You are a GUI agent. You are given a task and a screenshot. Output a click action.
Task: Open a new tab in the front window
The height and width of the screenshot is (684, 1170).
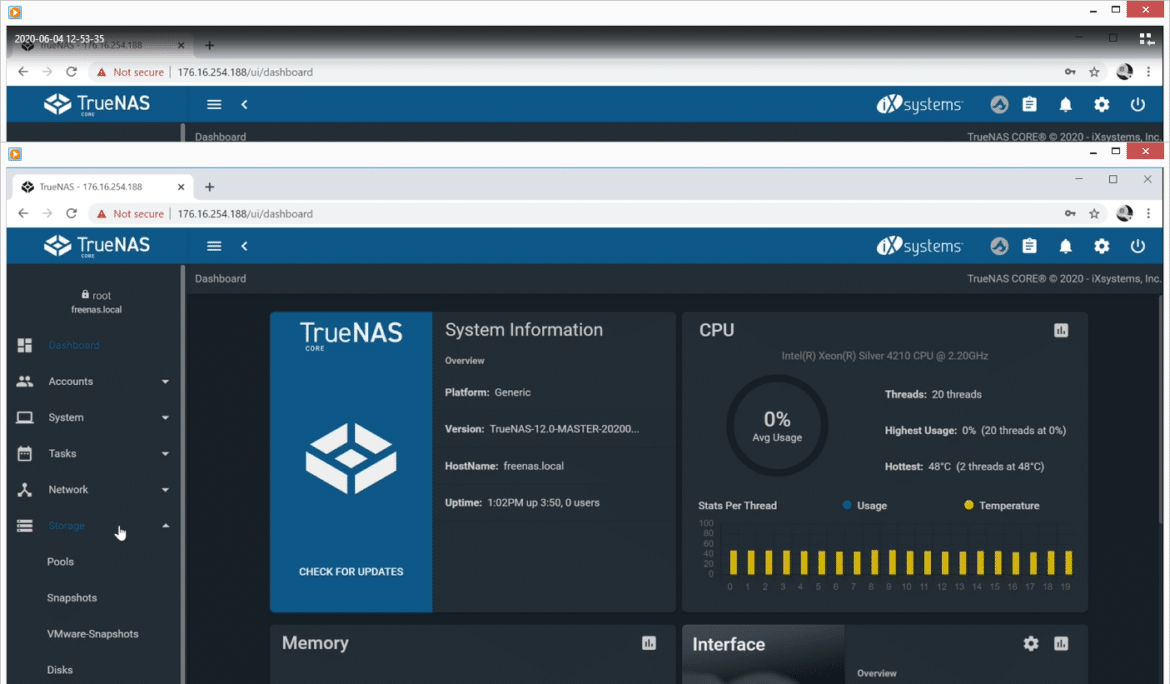pos(210,186)
